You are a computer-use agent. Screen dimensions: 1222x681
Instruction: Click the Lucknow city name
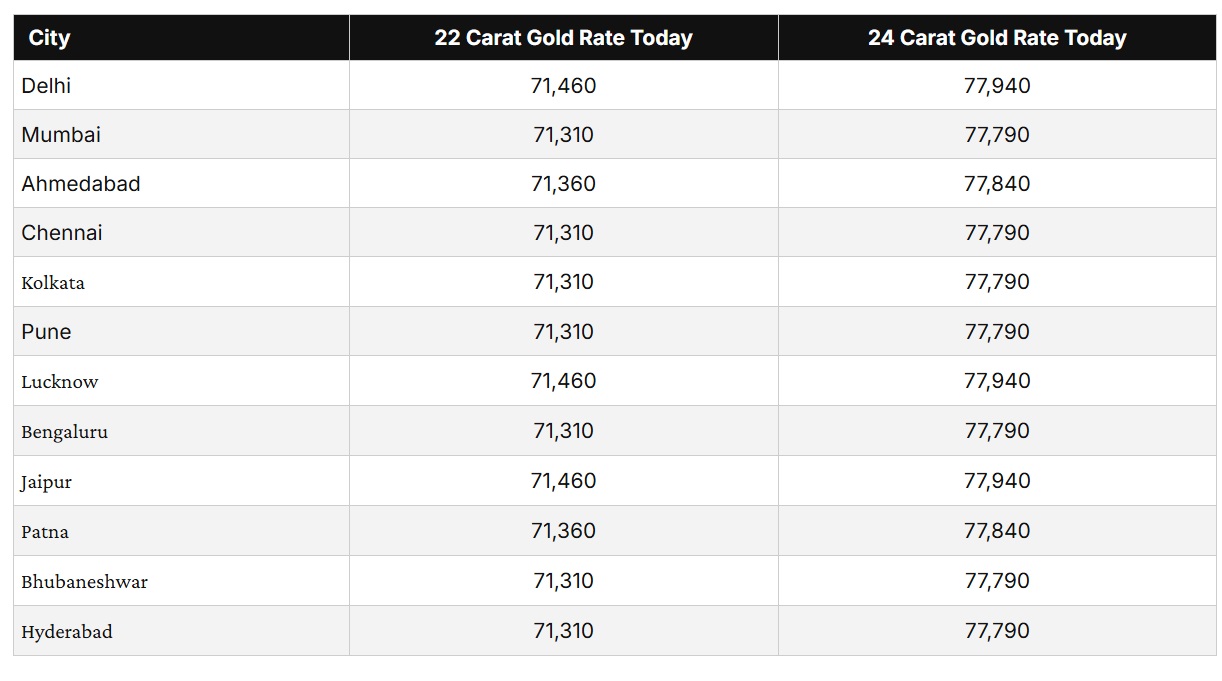point(60,382)
